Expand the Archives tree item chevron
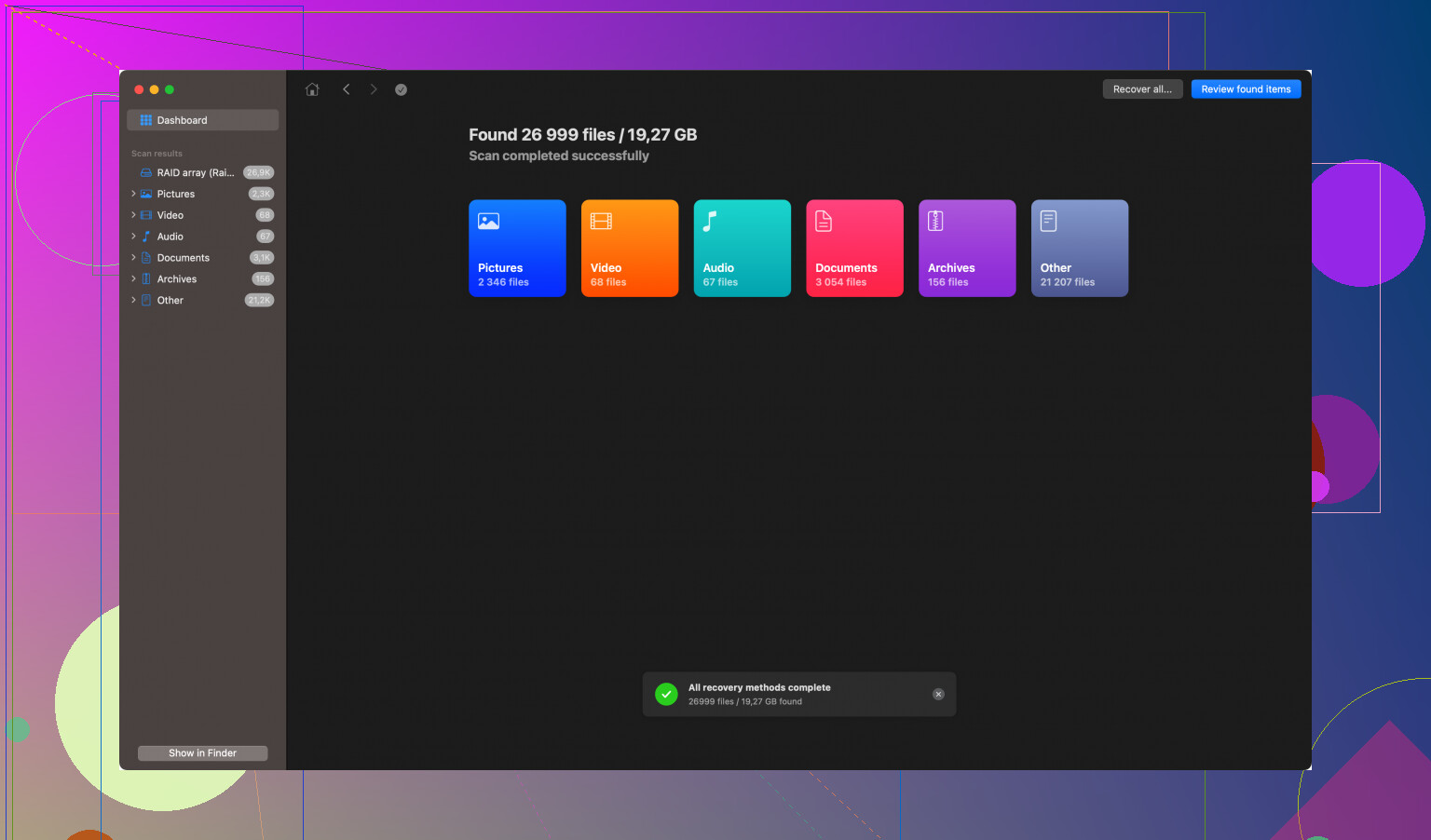 (133, 279)
